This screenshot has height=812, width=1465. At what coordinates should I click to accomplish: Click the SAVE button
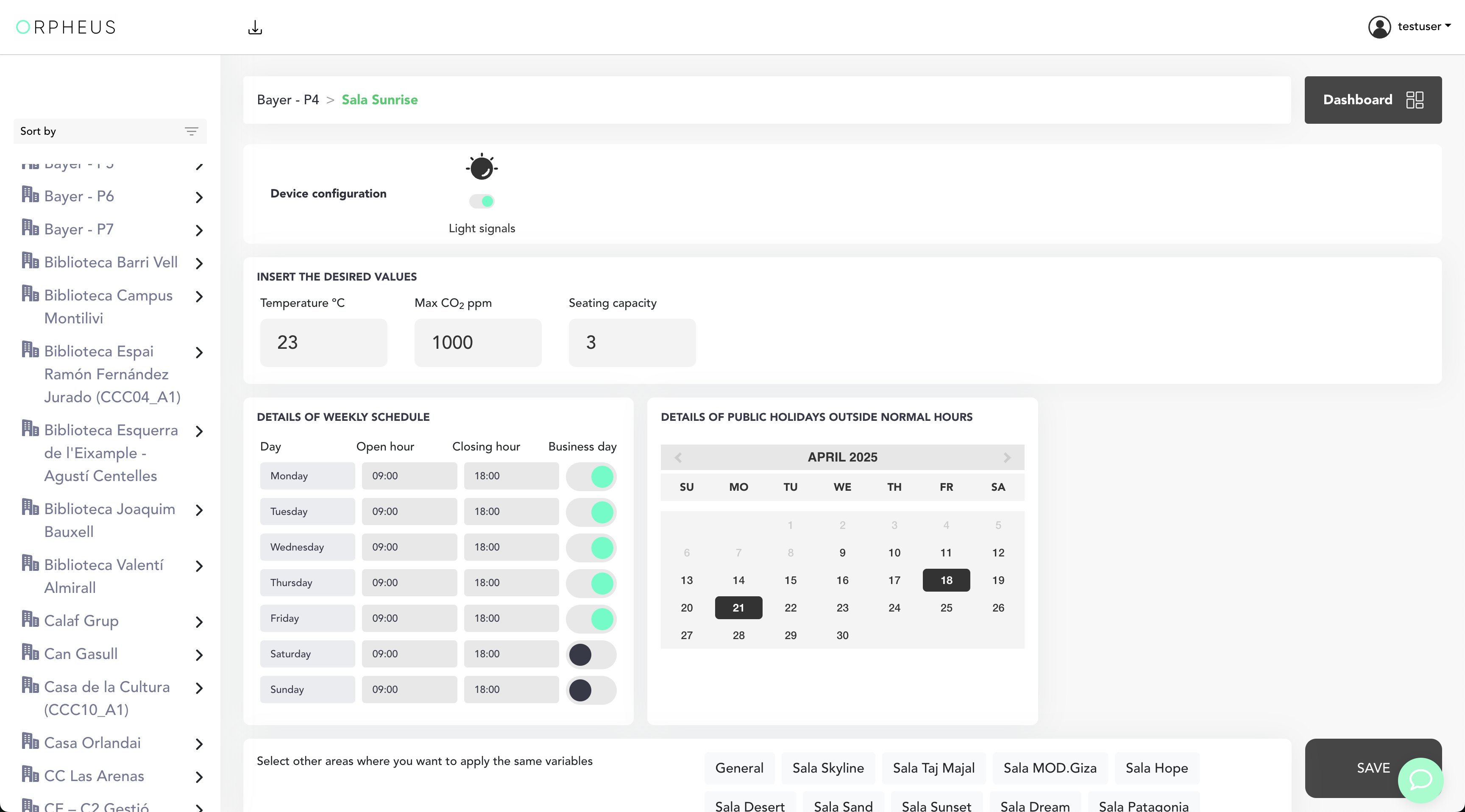[x=1373, y=768]
